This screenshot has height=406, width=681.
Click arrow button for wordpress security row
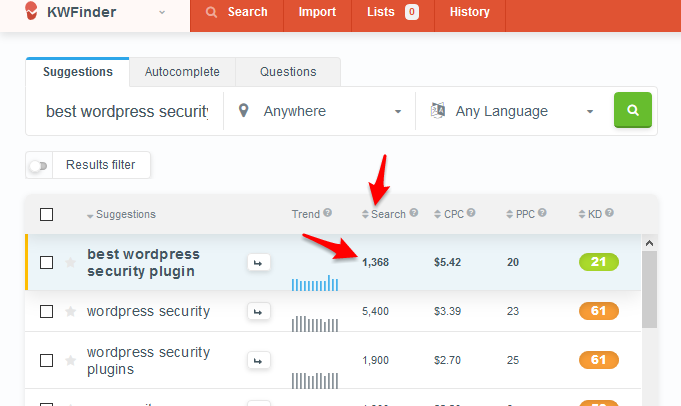point(258,312)
